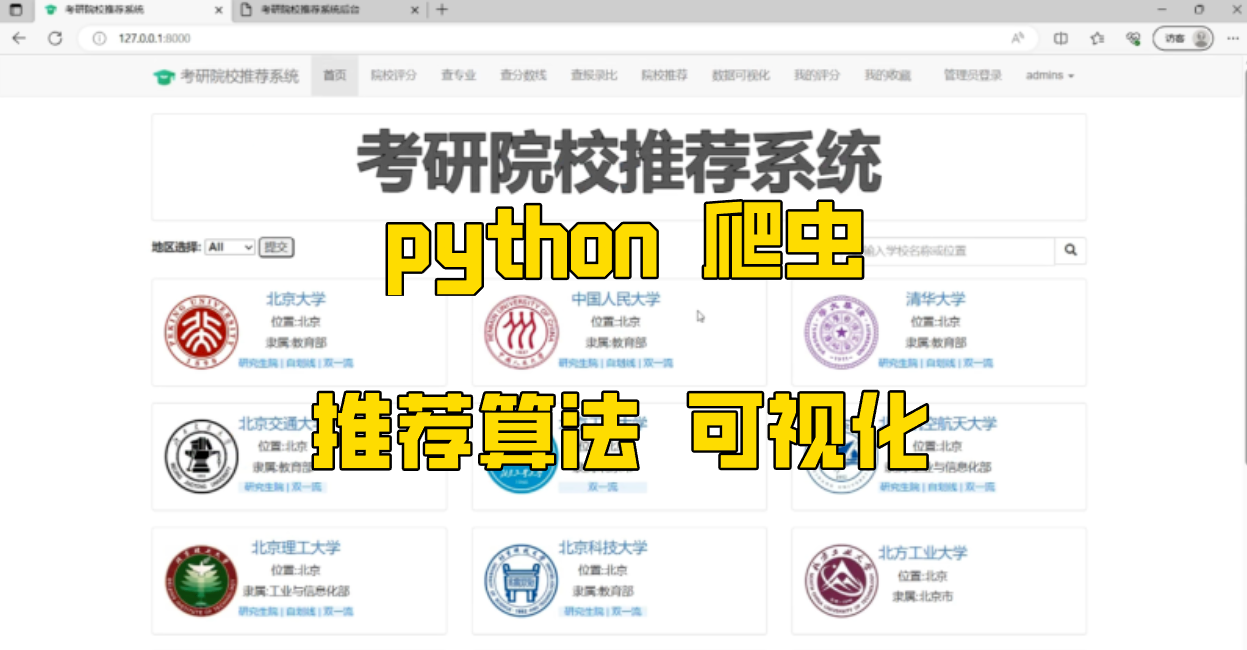The width and height of the screenshot is (1247, 650).
Task: Open the 北京科技大学 title link
Action: click(603, 547)
